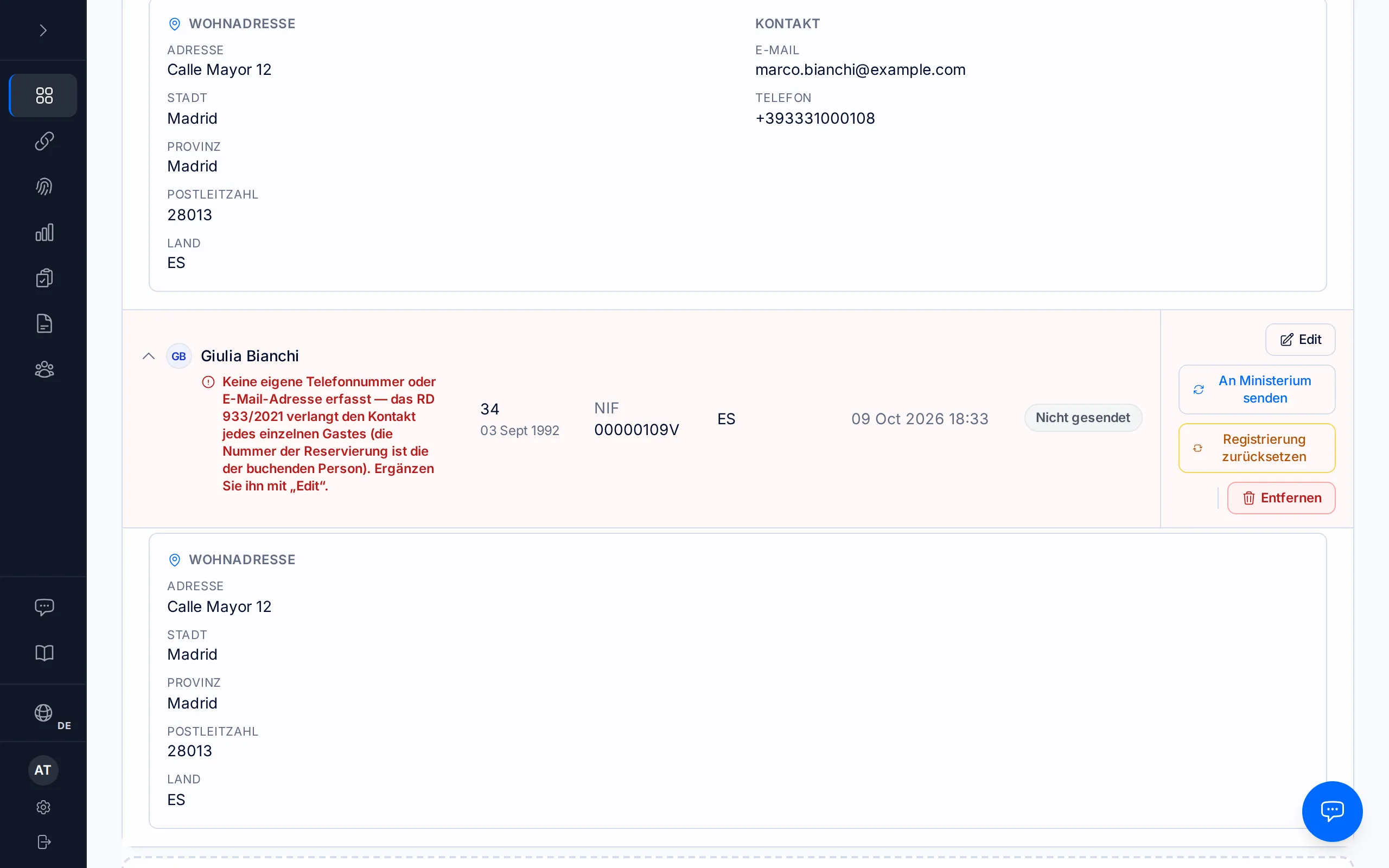Viewport: 1389px width, 868px height.
Task: Click the email marco.bianchi@example.com
Action: pos(860,69)
